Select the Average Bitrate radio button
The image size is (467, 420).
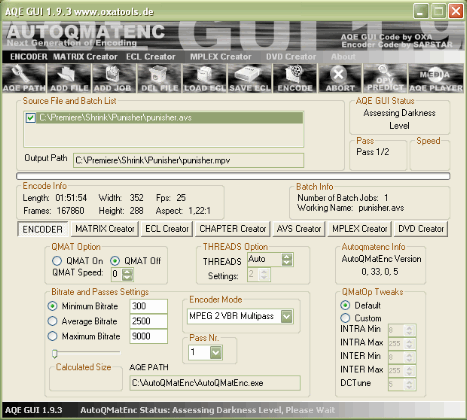(52, 321)
